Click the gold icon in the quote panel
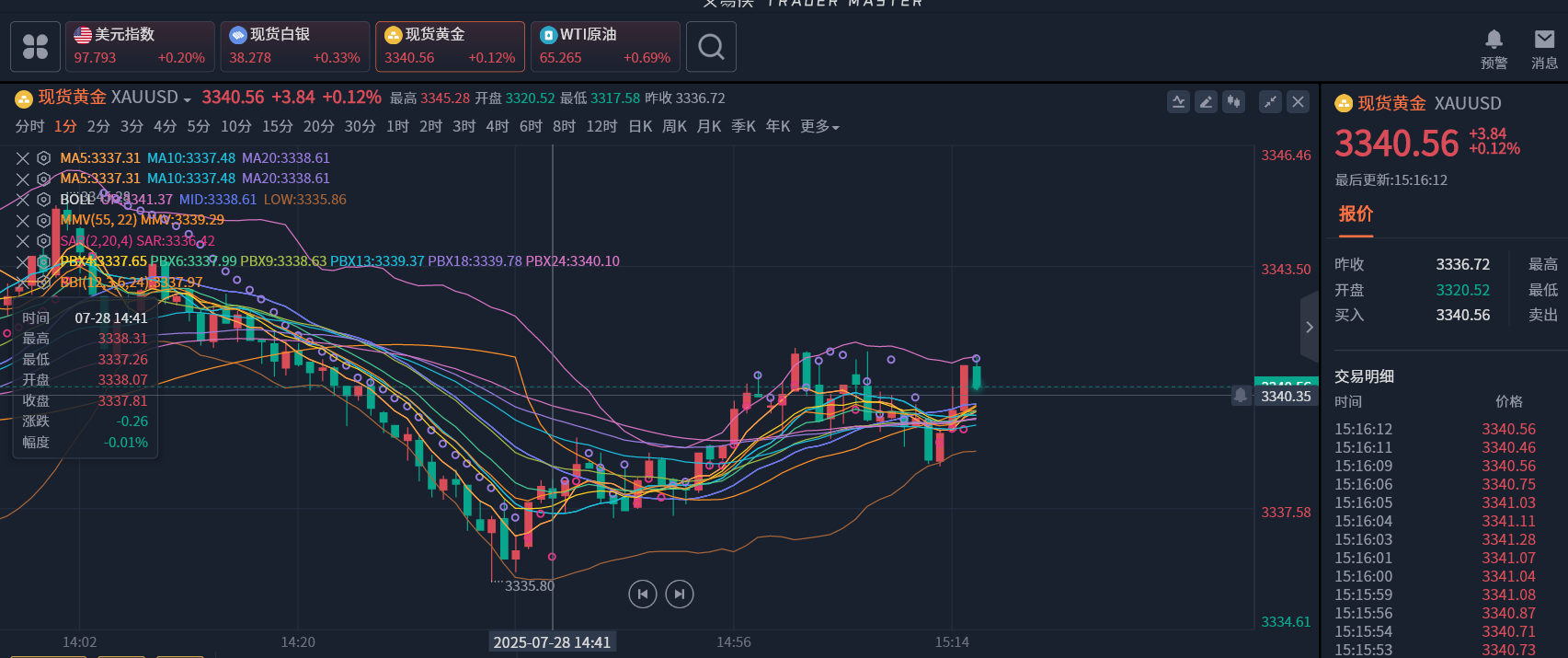The height and width of the screenshot is (658, 1568). coord(1344,103)
